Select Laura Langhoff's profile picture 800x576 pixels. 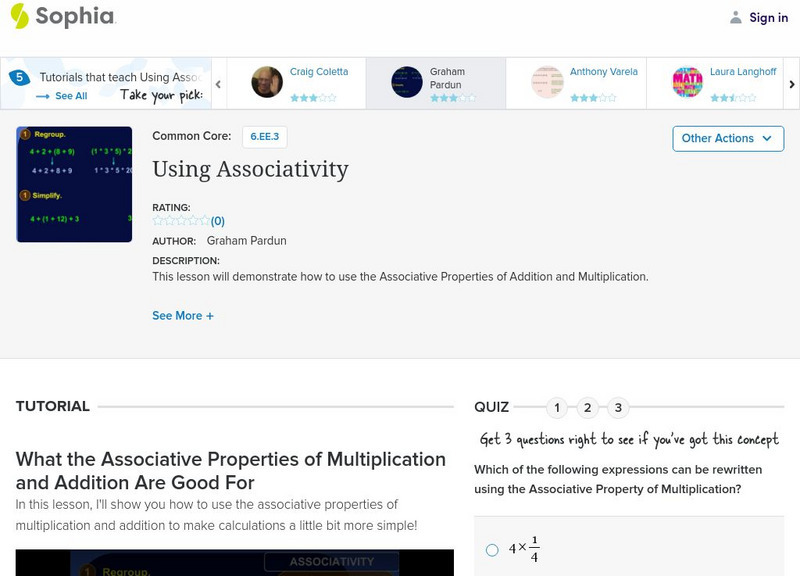pos(686,82)
